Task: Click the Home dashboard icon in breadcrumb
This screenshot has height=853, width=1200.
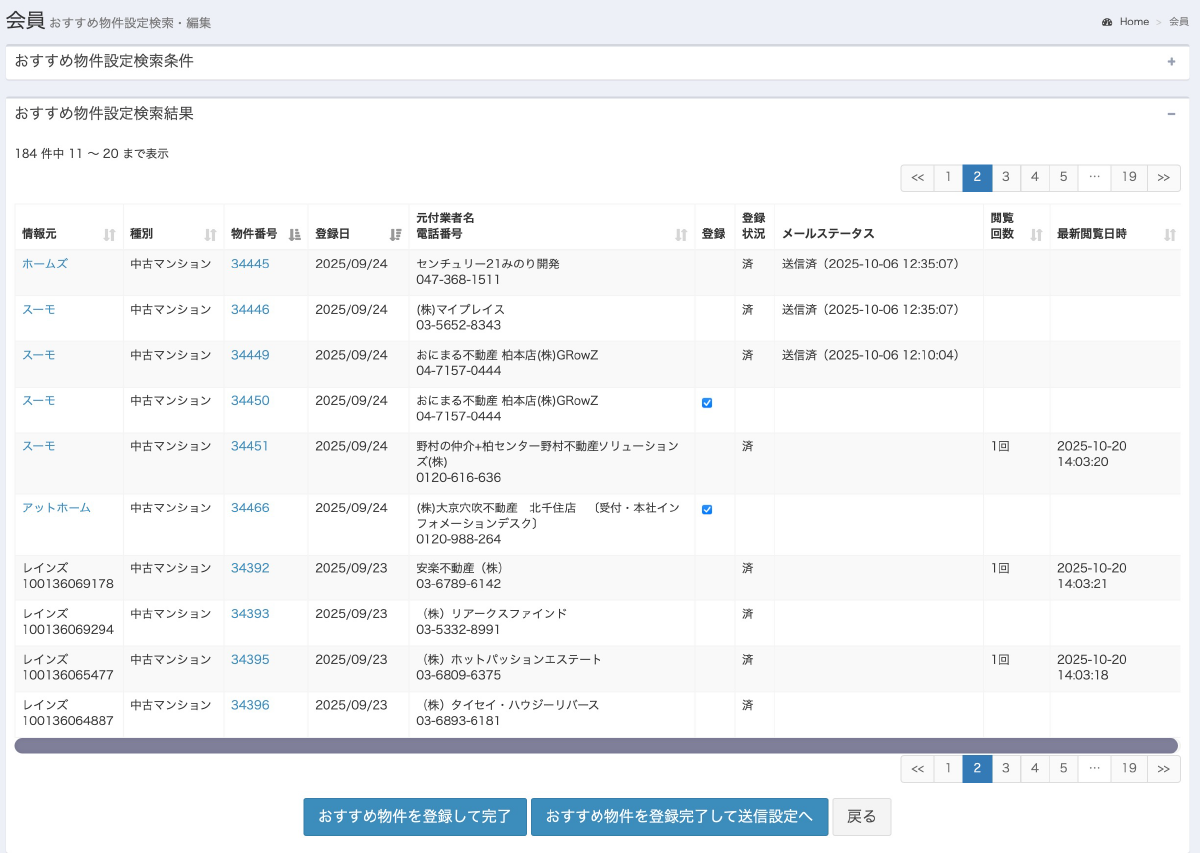Action: (1107, 22)
